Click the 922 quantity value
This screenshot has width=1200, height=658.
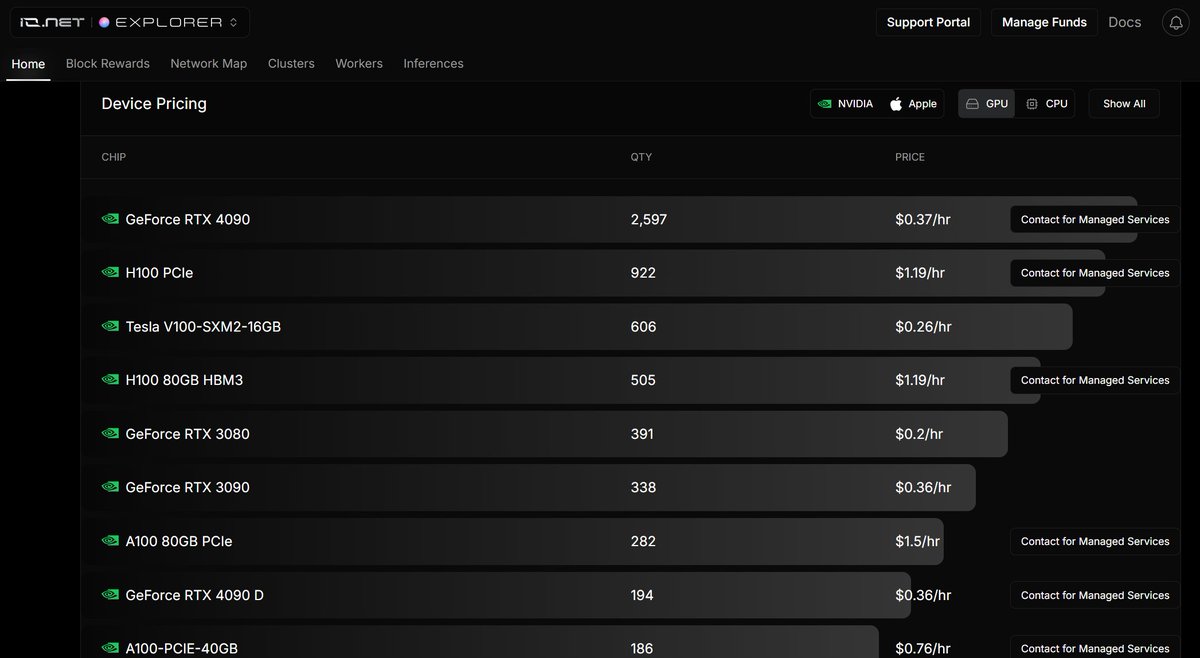point(643,273)
